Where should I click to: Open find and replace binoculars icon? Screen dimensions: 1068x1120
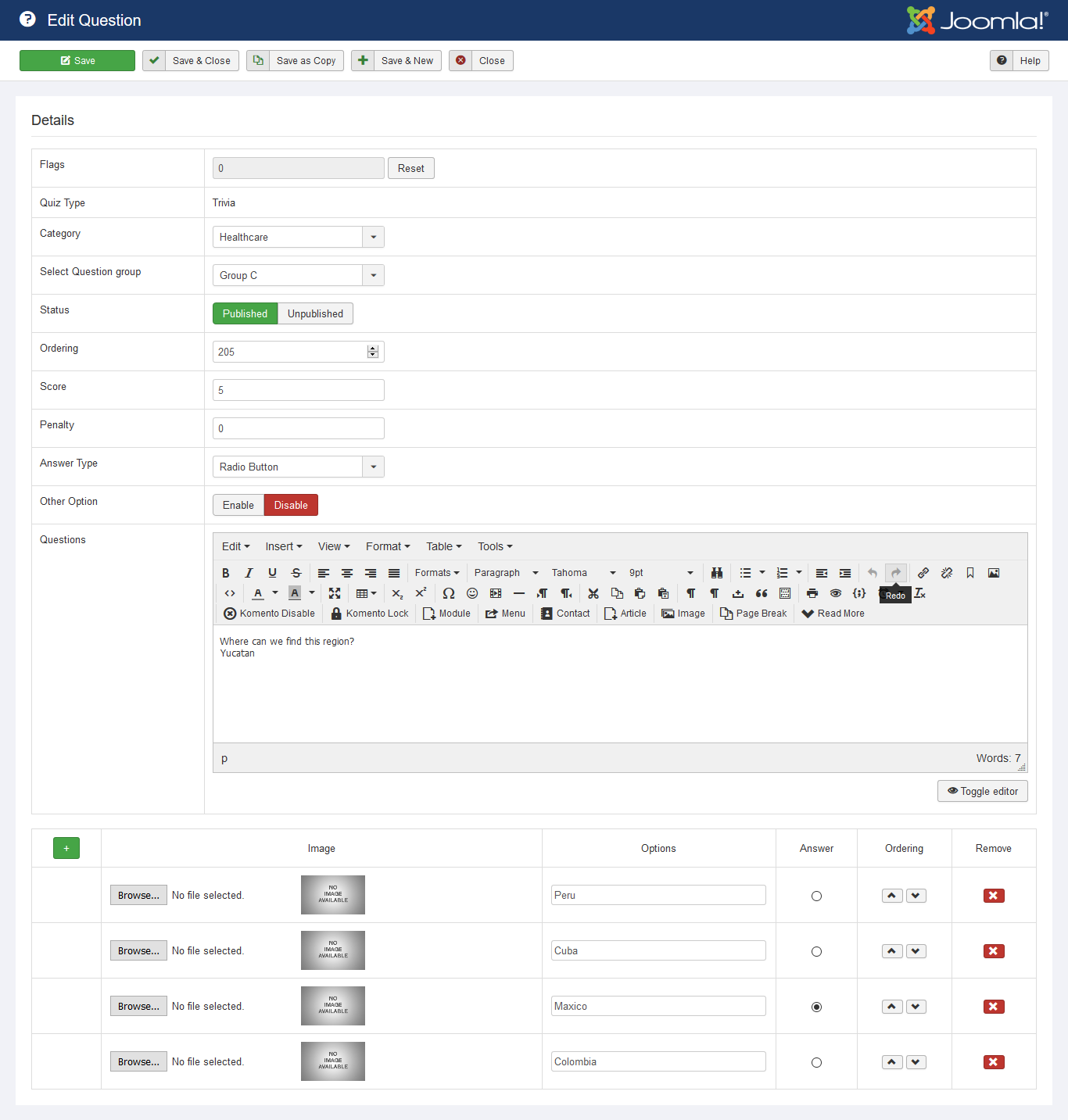click(716, 573)
